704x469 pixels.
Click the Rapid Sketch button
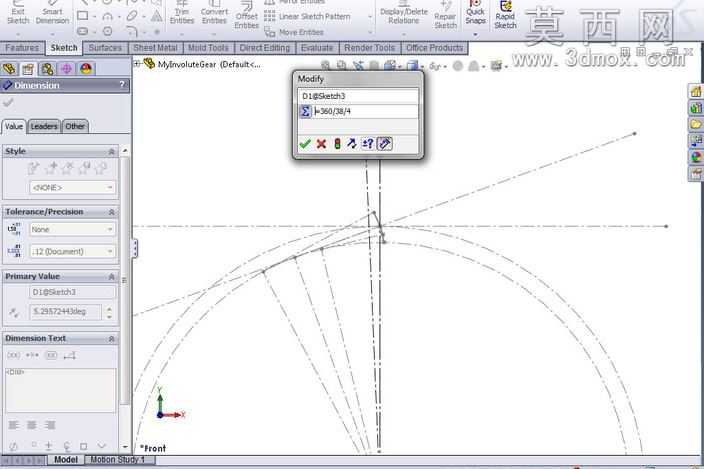506,15
